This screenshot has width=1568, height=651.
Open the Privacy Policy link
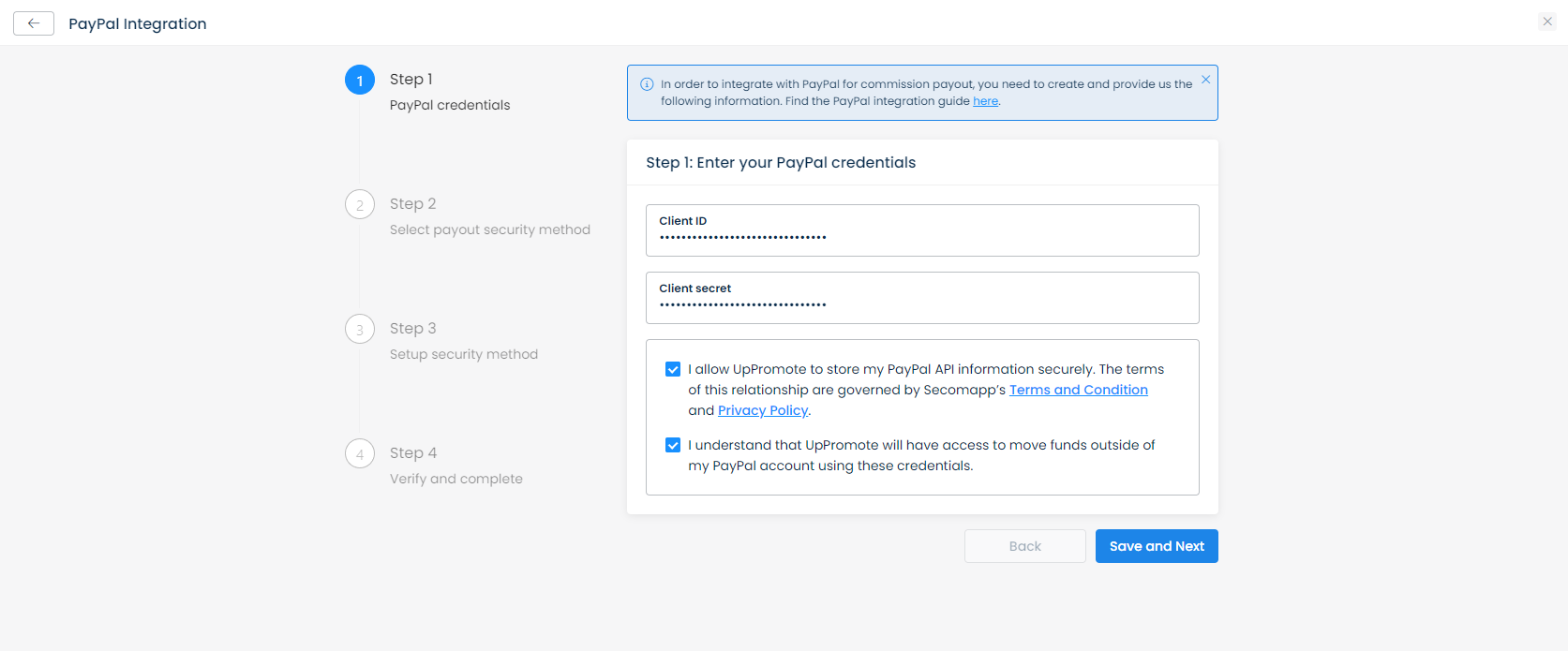[762, 410]
